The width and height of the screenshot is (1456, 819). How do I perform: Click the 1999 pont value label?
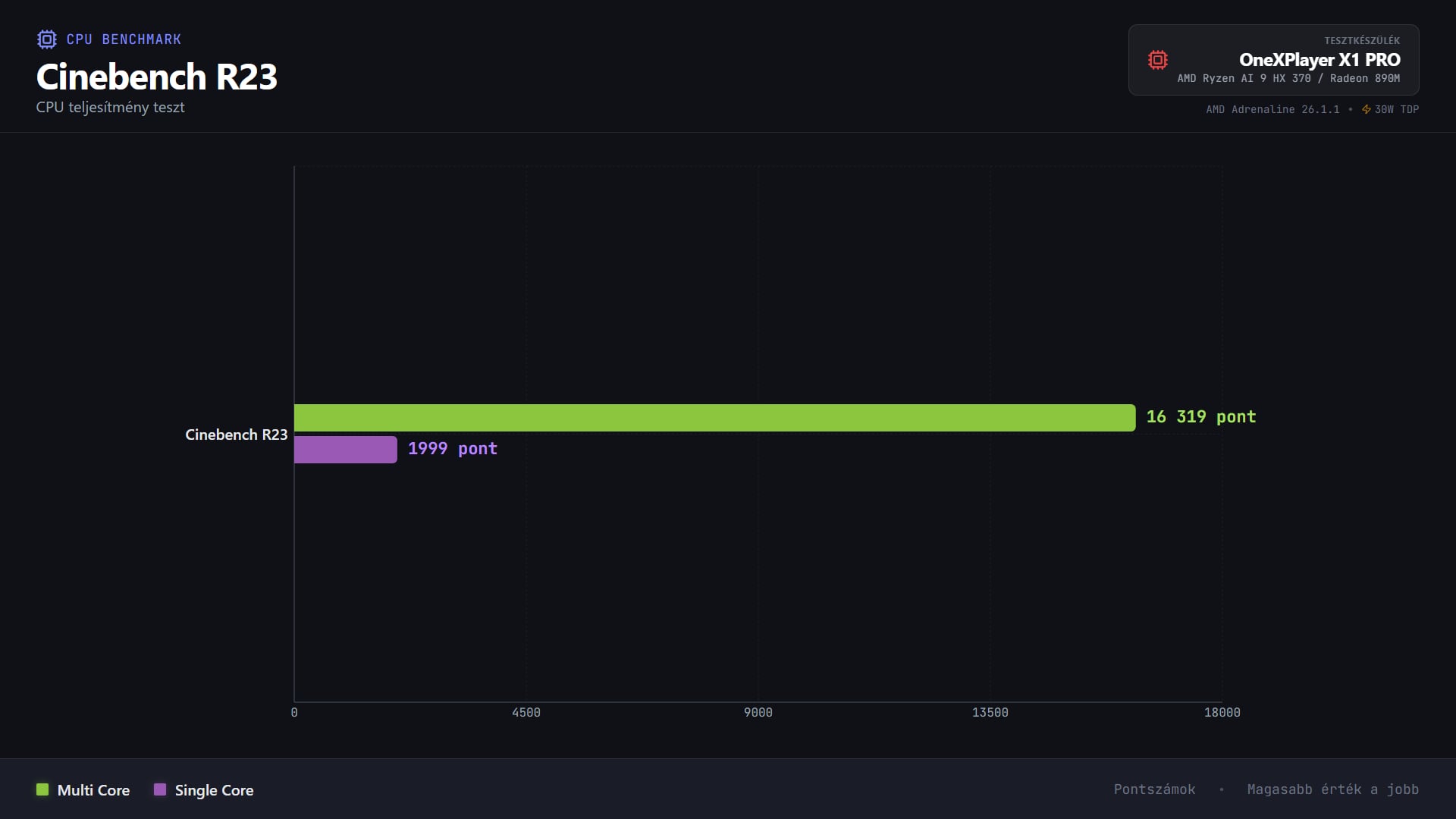pyautogui.click(x=452, y=449)
